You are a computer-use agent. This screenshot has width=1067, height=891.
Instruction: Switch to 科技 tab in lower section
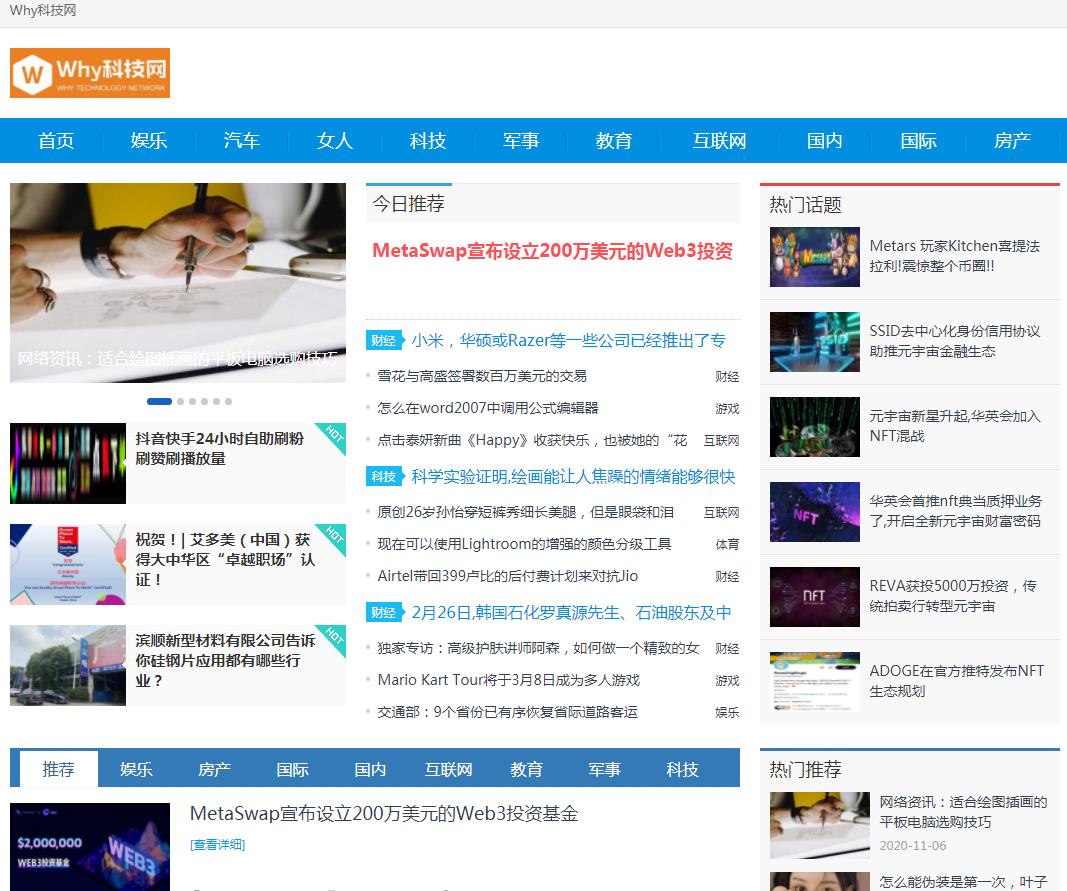[683, 769]
